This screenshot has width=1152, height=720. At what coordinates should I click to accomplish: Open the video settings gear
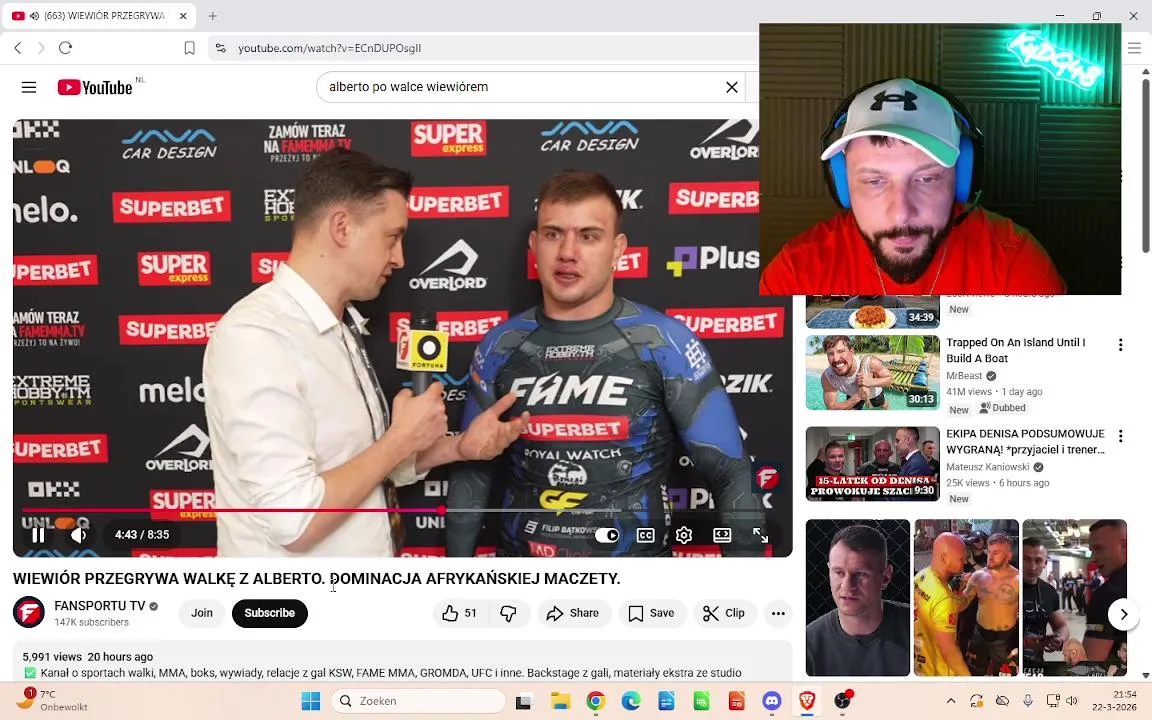coord(684,535)
